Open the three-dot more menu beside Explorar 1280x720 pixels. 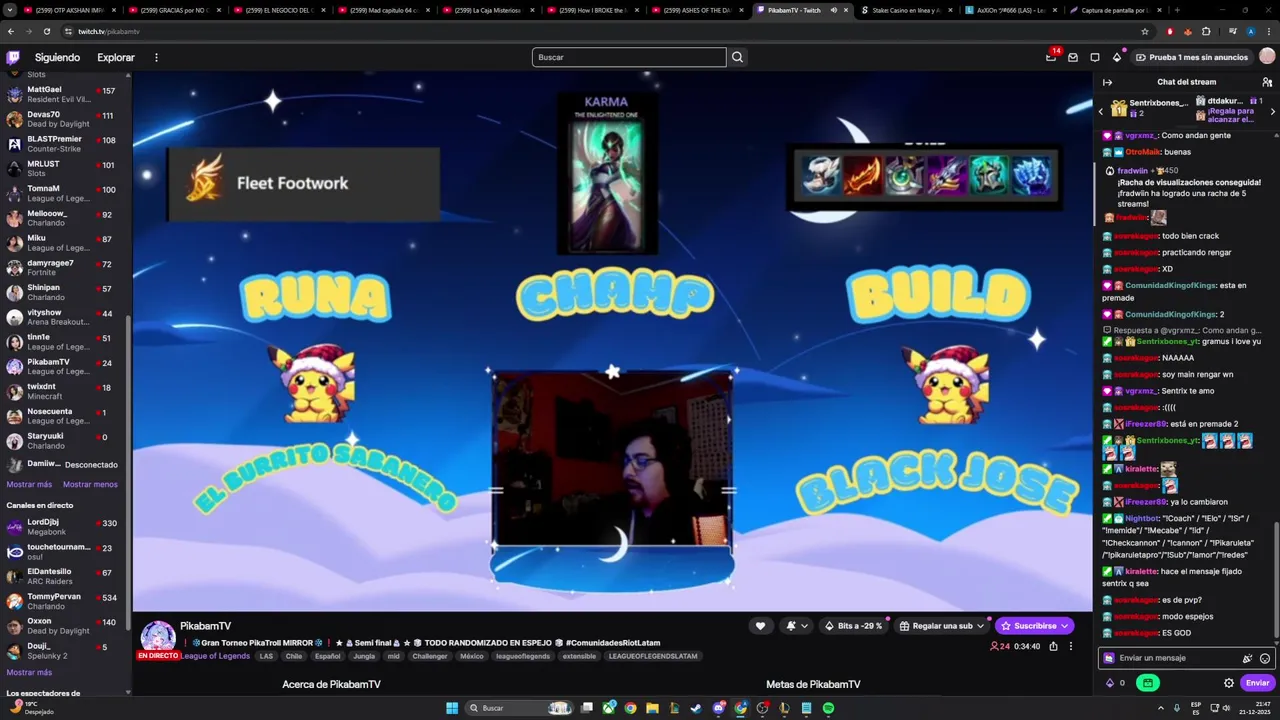coord(156,57)
